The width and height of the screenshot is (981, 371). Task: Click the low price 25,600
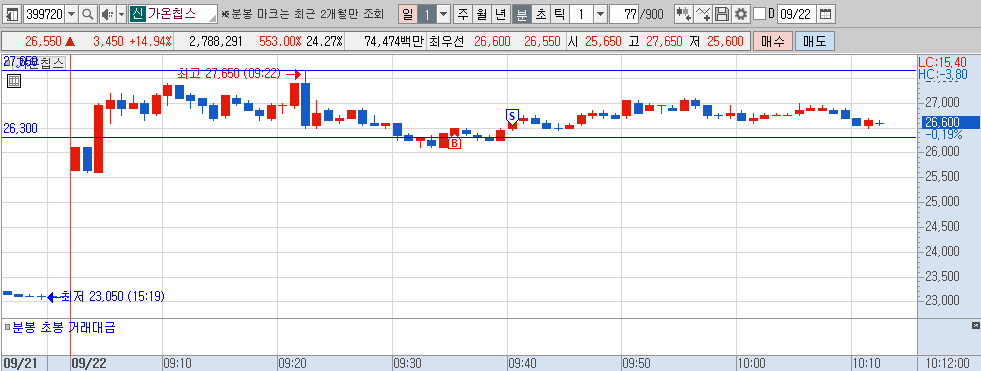[725, 42]
